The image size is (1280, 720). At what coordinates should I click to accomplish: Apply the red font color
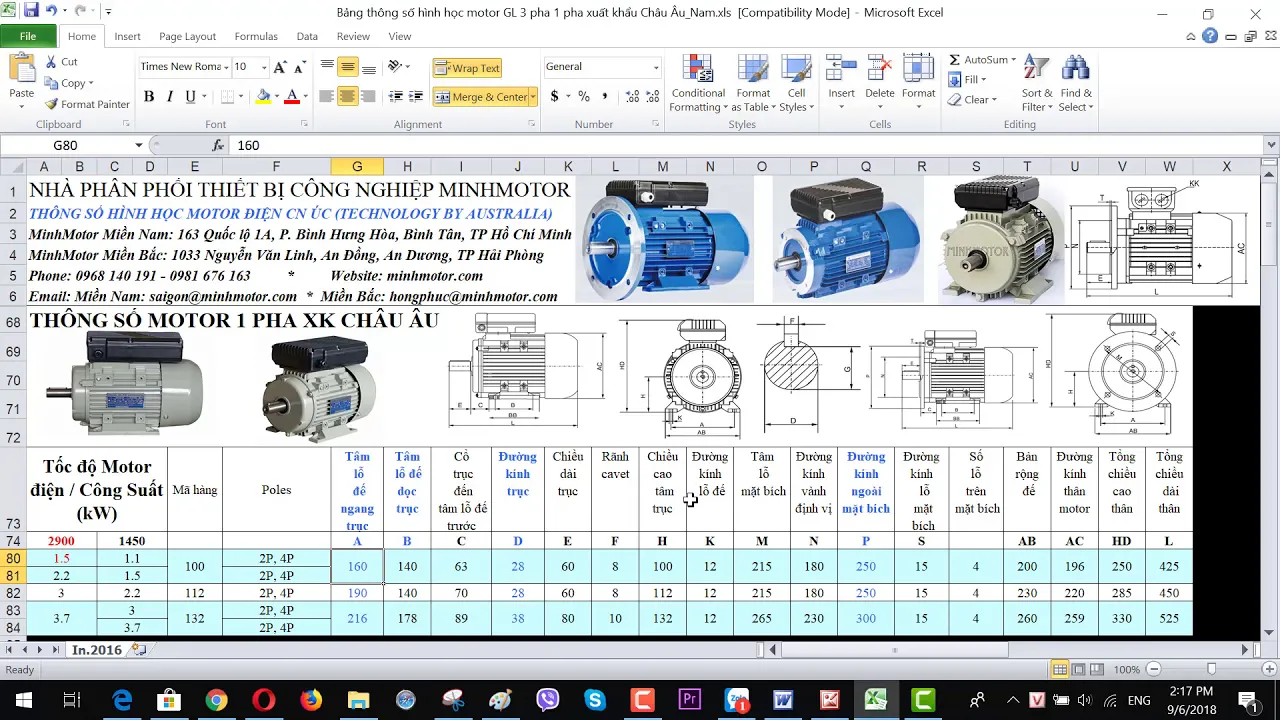292,97
